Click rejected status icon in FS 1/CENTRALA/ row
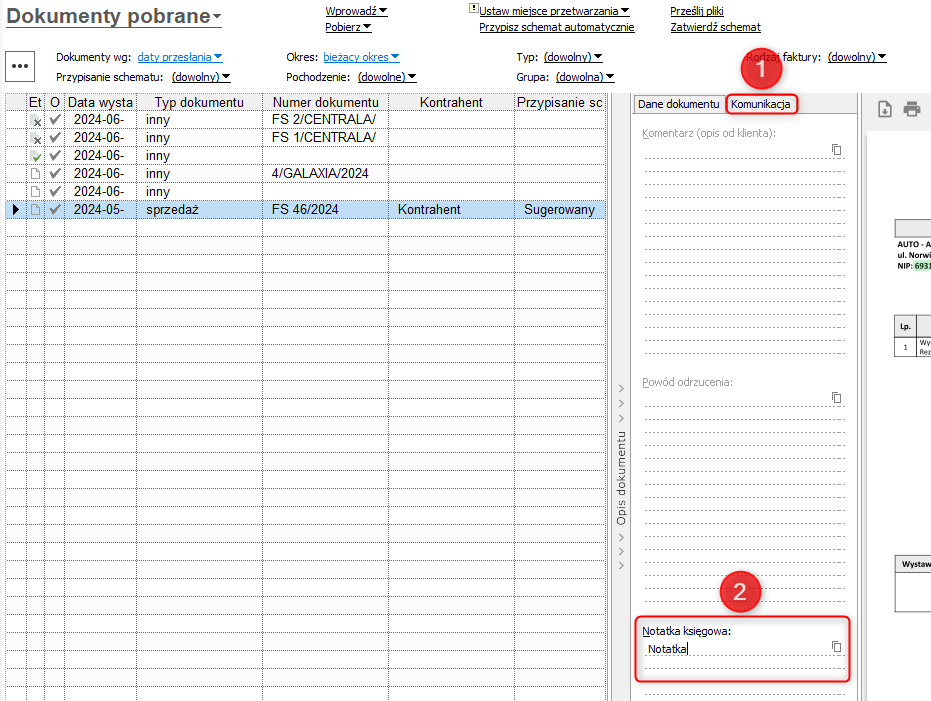Viewport: 931px width, 701px height. [x=36, y=138]
